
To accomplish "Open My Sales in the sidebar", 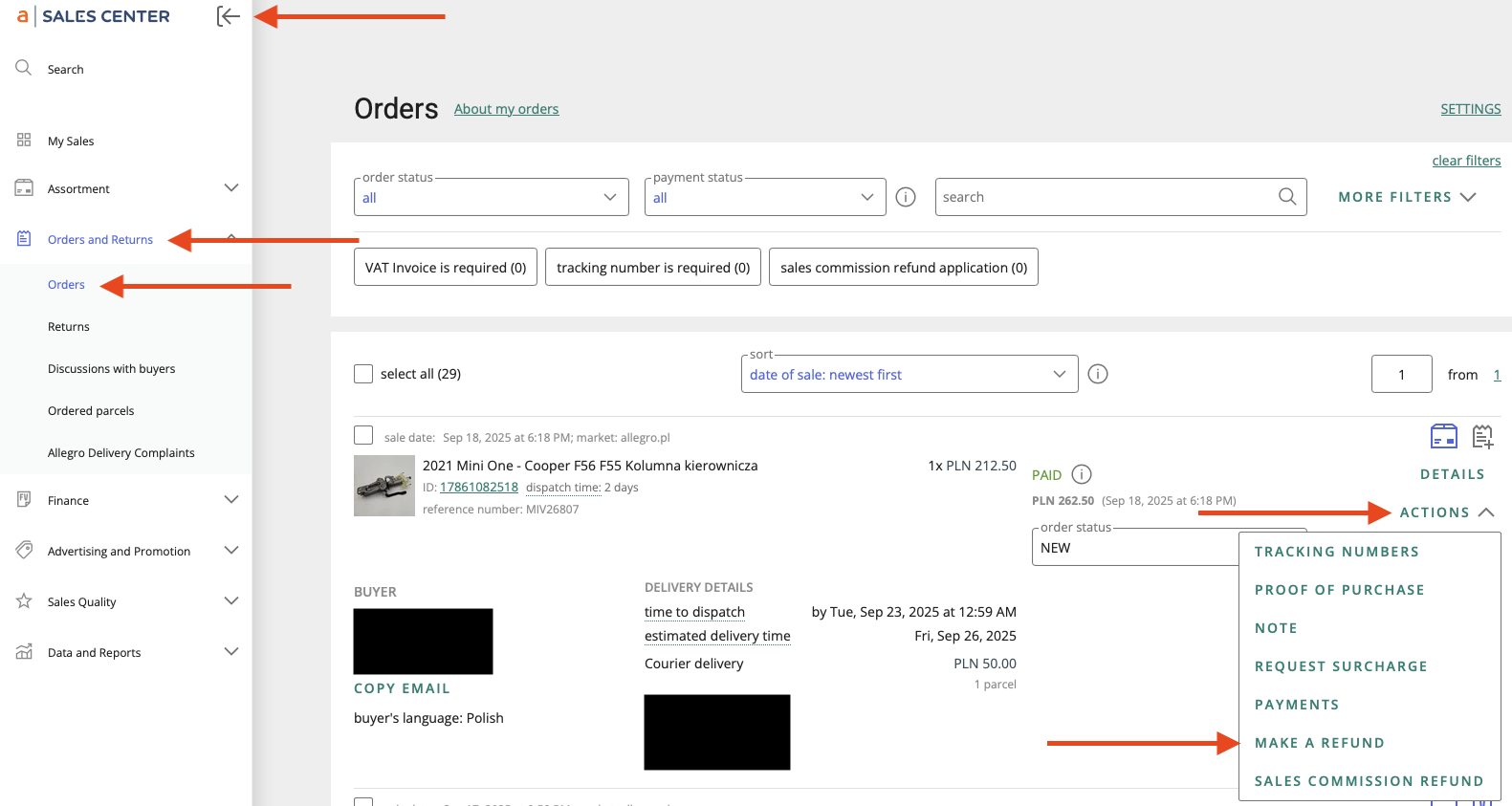I will [x=71, y=142].
